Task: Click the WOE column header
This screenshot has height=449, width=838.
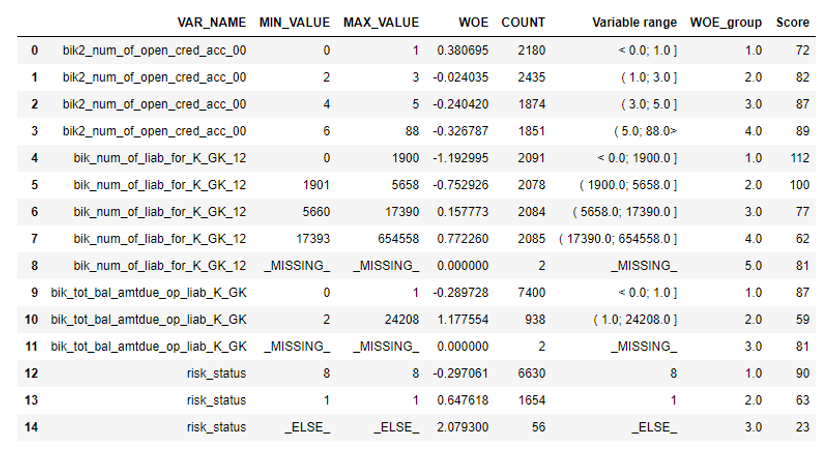Action: [474, 22]
